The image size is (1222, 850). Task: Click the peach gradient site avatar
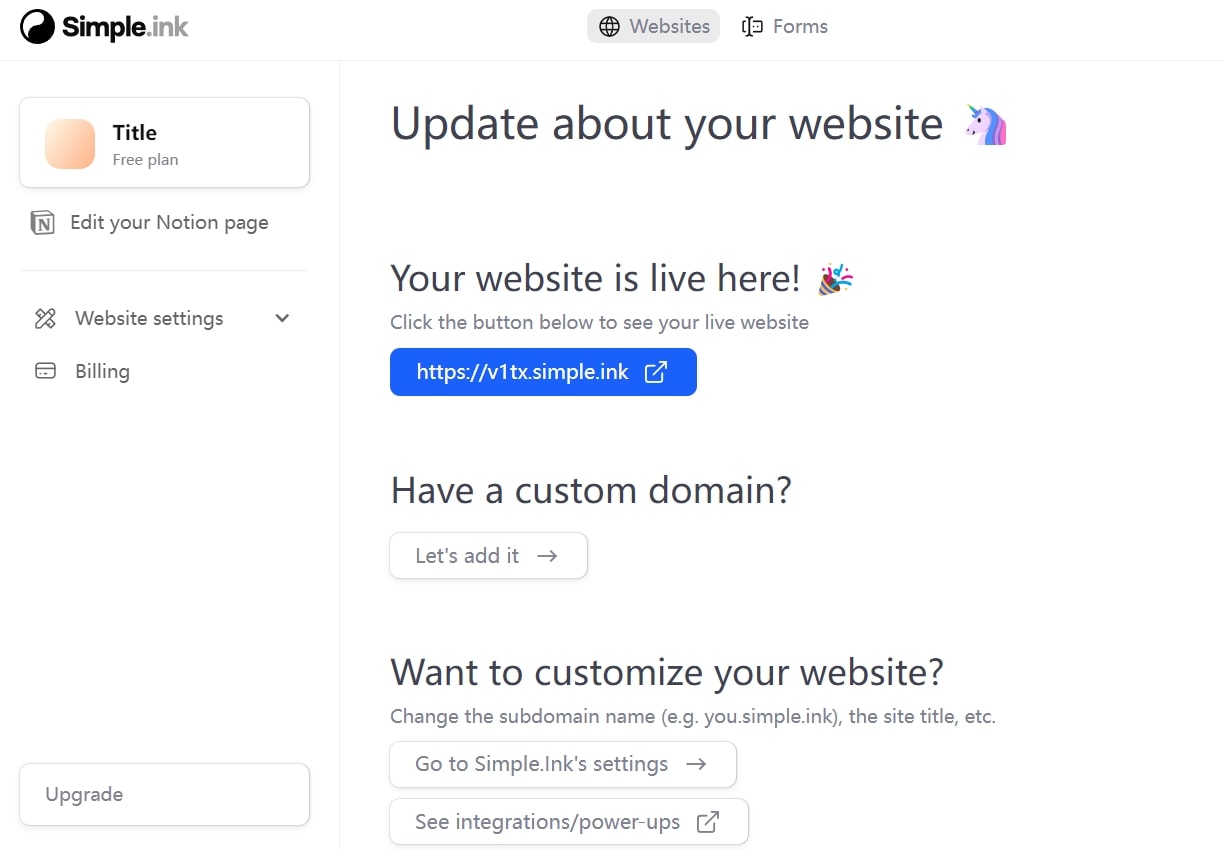pos(70,144)
